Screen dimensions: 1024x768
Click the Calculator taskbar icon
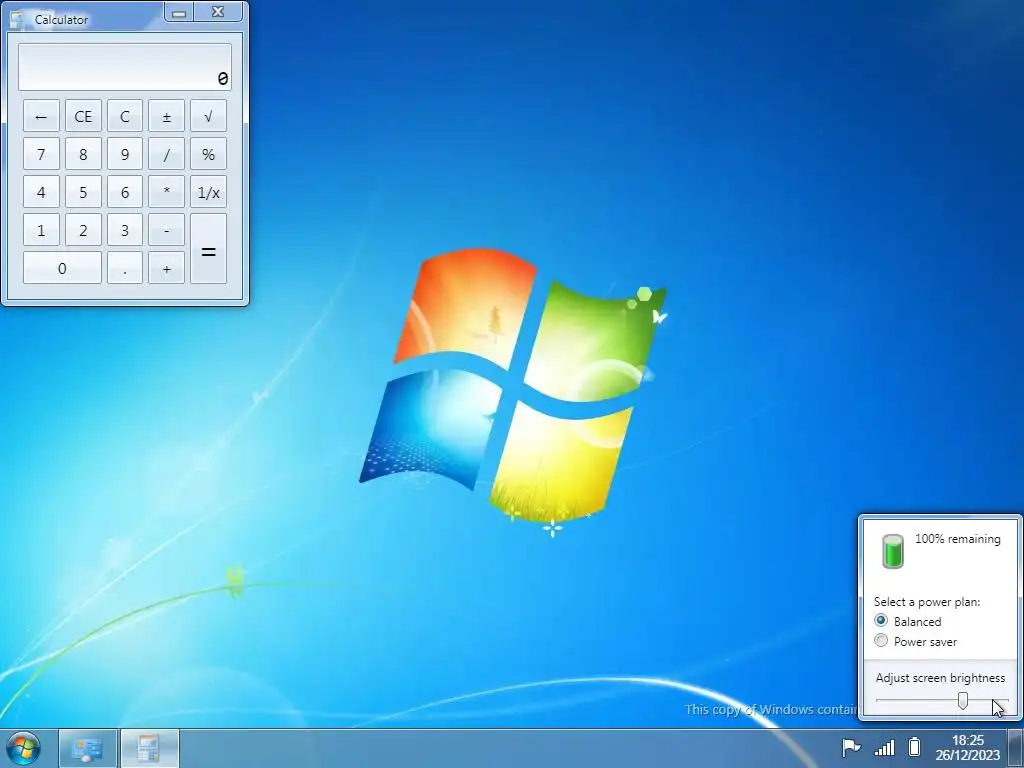tap(150, 749)
